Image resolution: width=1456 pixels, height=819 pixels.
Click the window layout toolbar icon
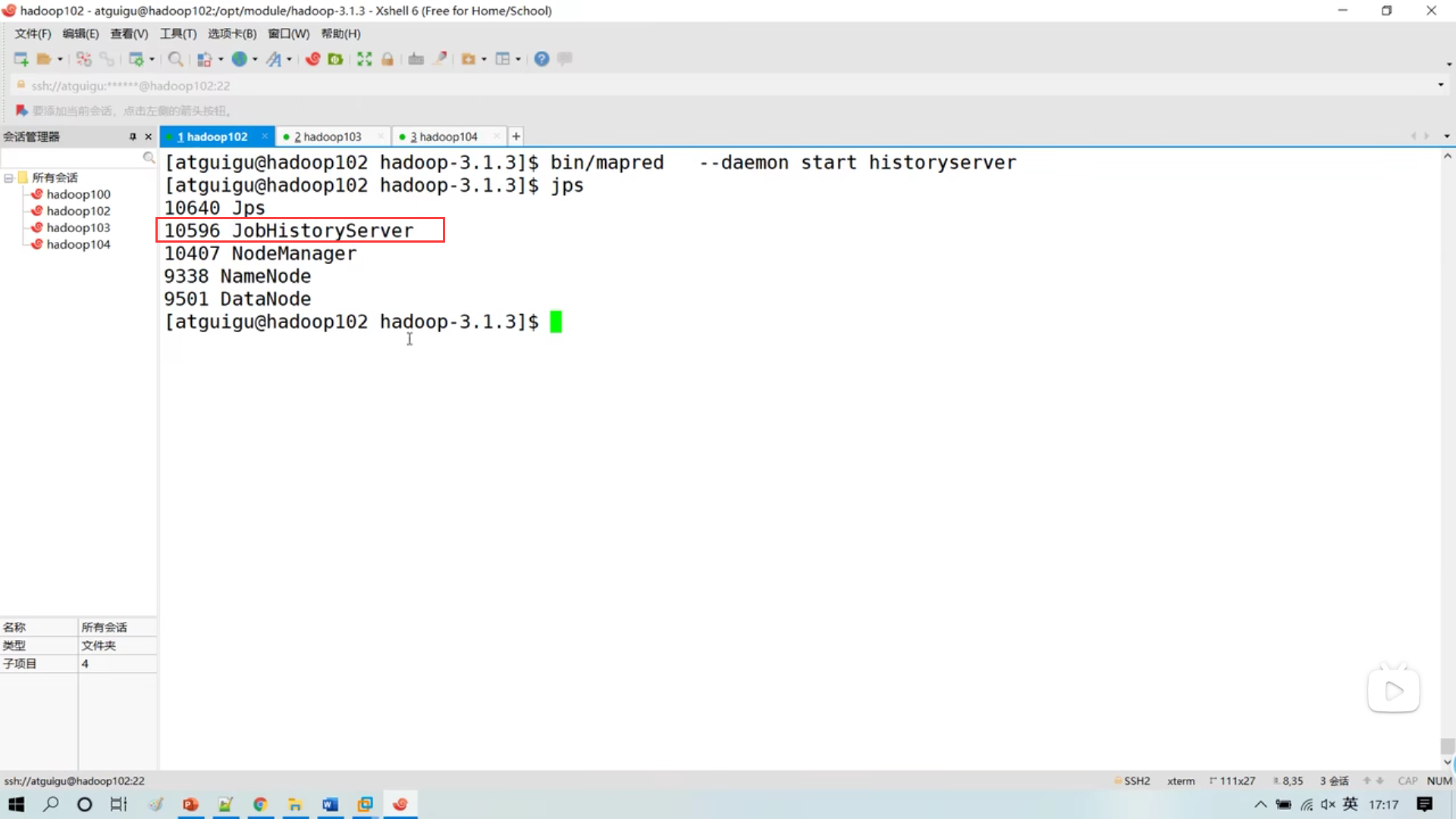(x=503, y=59)
